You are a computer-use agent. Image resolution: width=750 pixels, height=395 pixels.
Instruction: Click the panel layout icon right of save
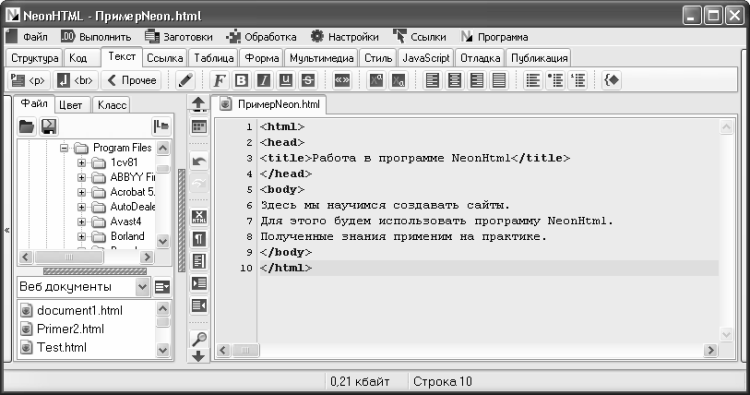161,127
